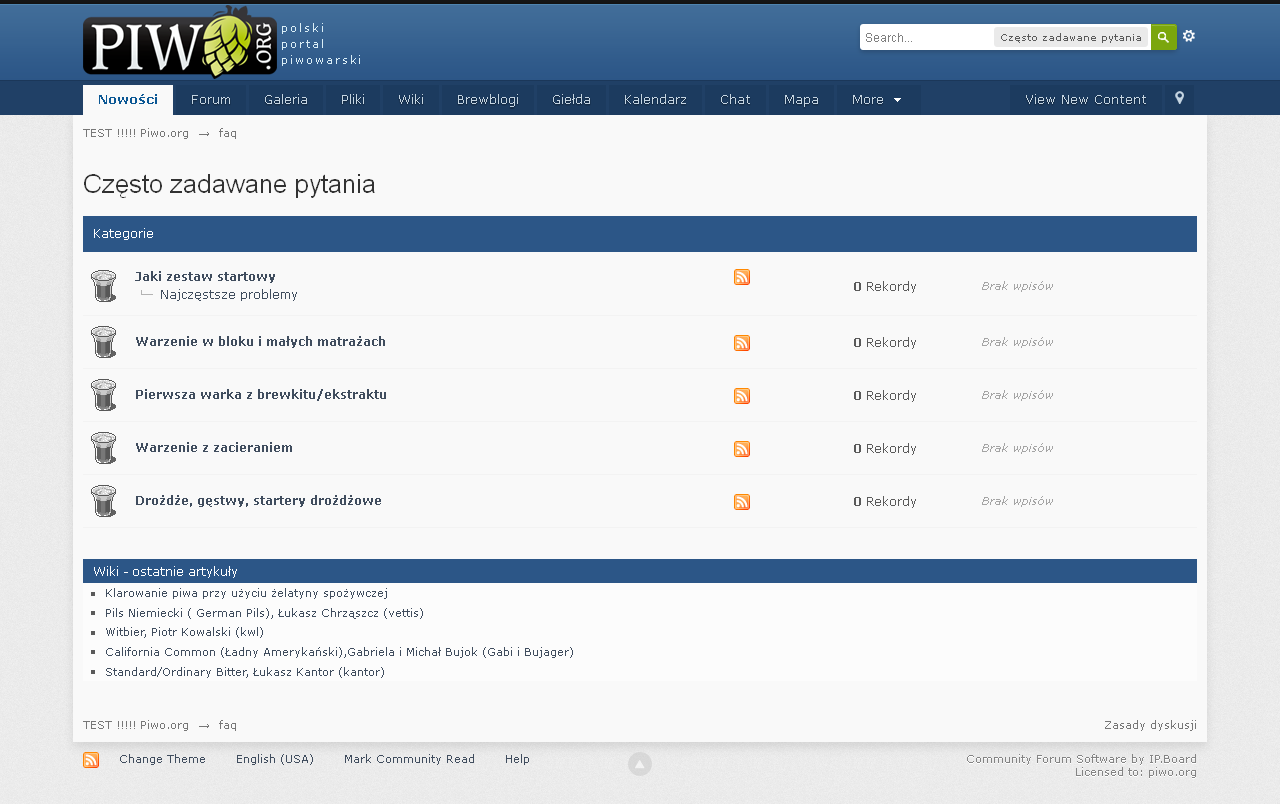Click beer mug icon beside Pierwsza warka
This screenshot has height=804, width=1280.
click(x=104, y=395)
